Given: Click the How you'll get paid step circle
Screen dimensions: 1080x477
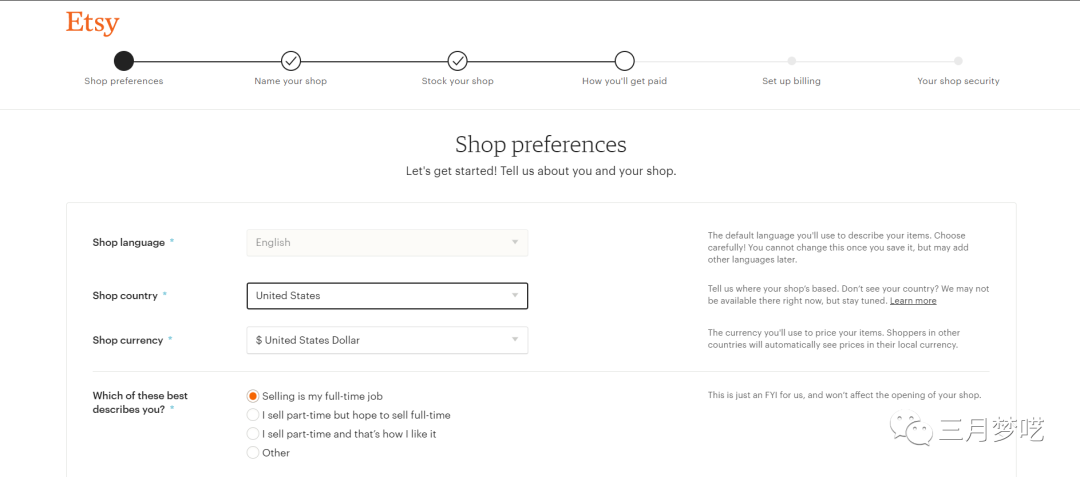Looking at the screenshot, I should (x=624, y=61).
